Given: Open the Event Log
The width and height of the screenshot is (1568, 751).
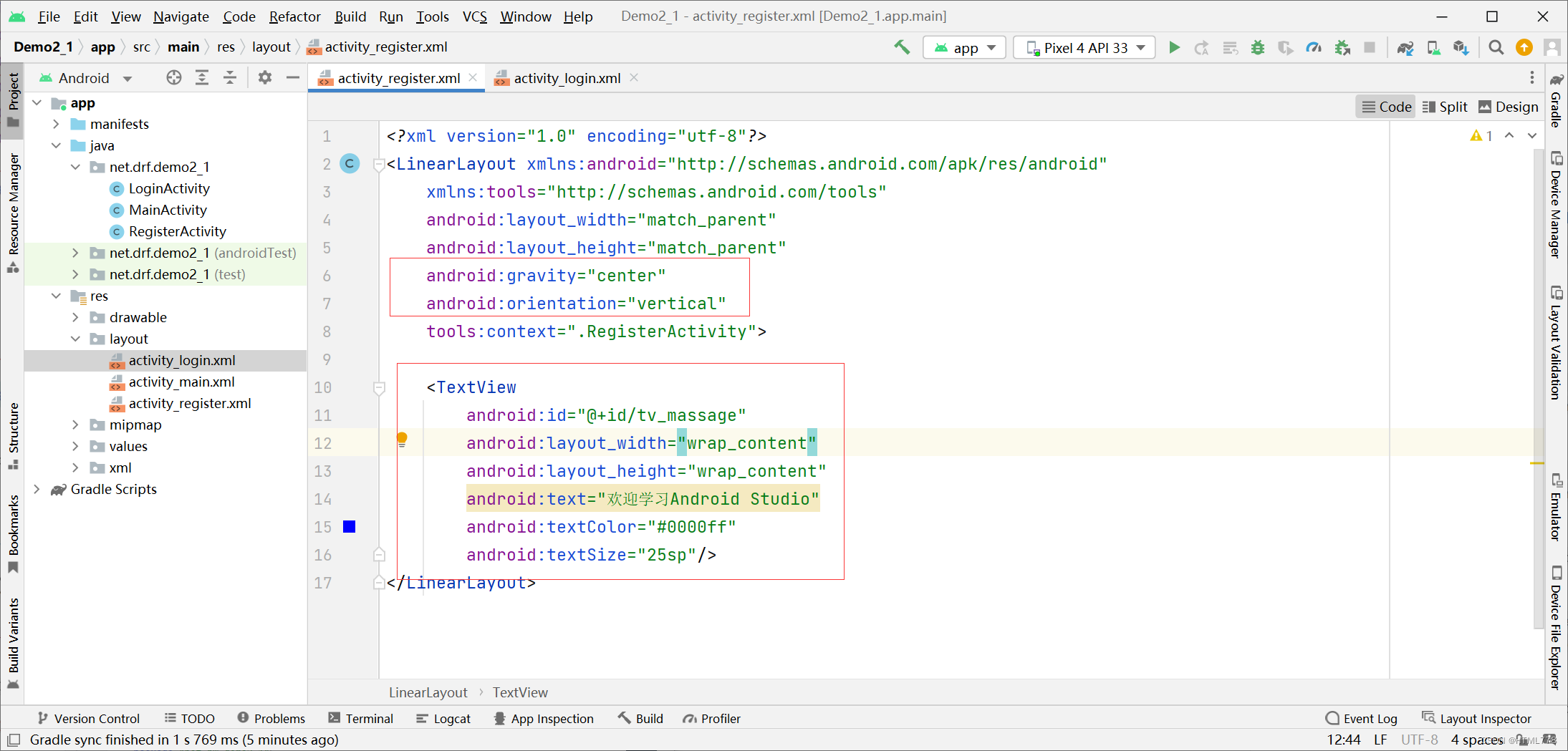Looking at the screenshot, I should pos(1362,718).
